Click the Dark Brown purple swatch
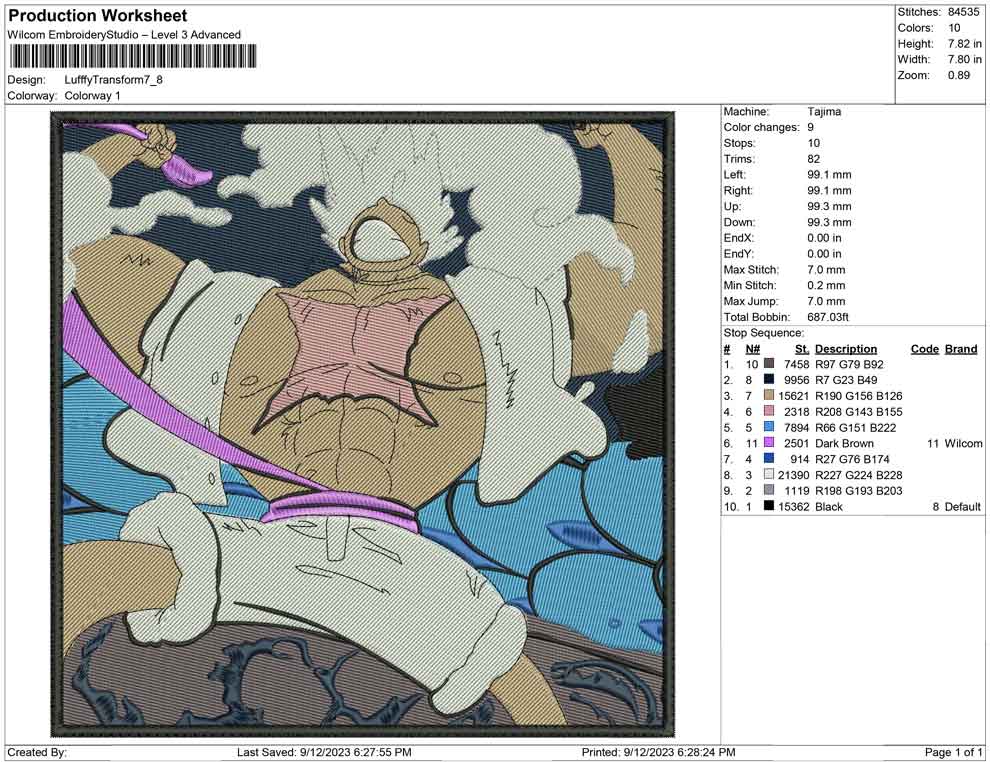Screen dimensions: 990x762 pyautogui.click(x=768, y=443)
